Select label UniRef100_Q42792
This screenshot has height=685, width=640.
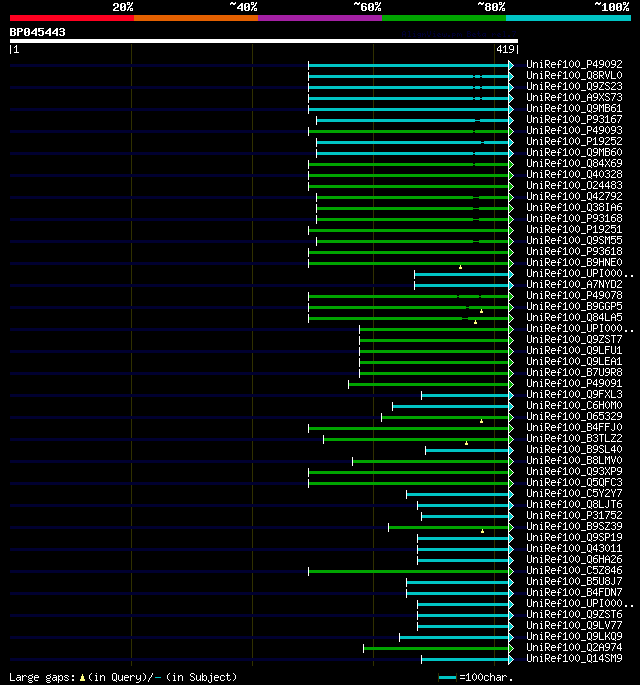tap(574, 196)
